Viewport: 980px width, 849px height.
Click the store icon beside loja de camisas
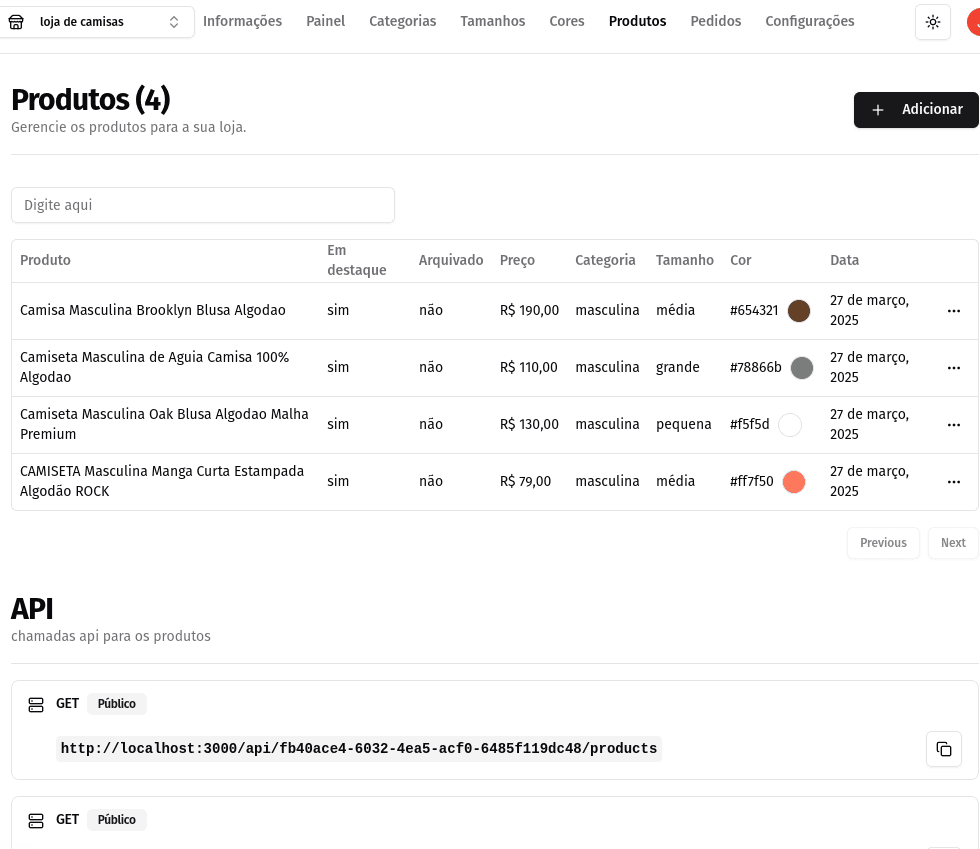(16, 22)
